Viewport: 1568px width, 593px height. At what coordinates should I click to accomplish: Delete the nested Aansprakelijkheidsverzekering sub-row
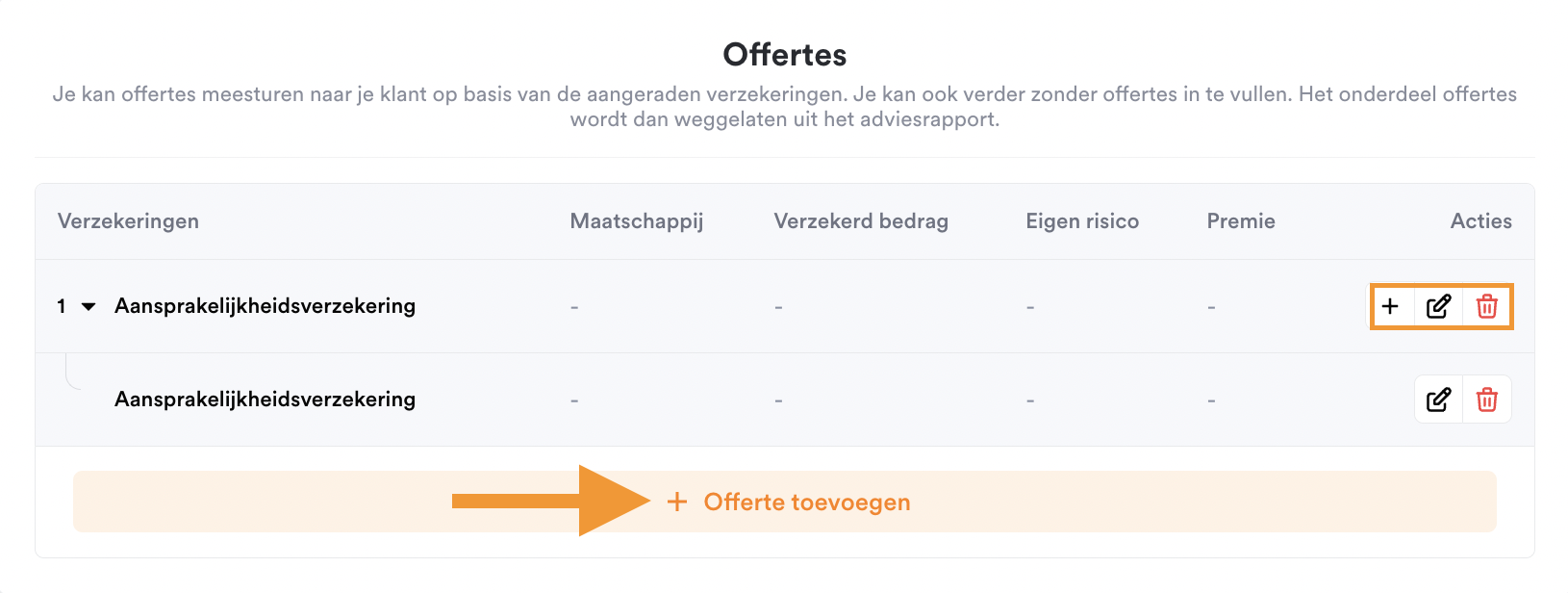click(x=1486, y=400)
